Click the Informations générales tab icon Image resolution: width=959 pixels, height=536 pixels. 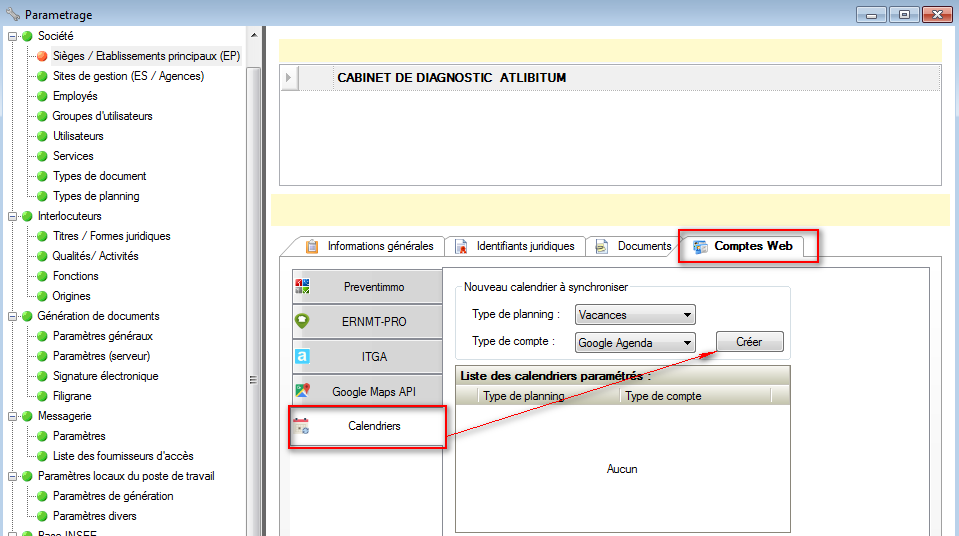pyautogui.click(x=312, y=246)
